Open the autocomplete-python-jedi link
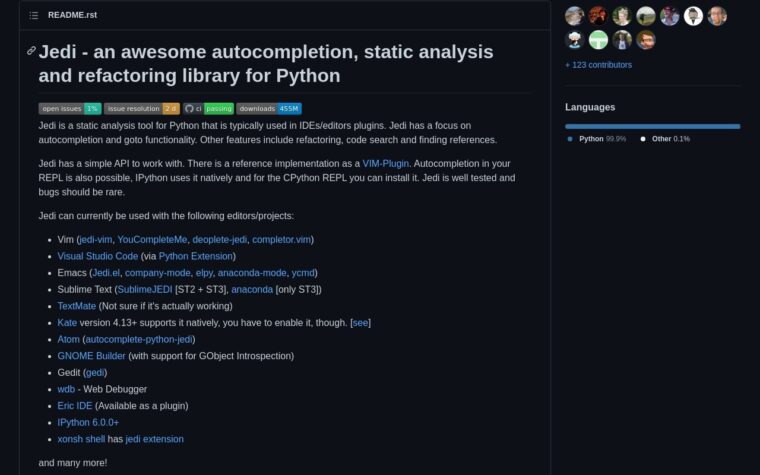Image resolution: width=760 pixels, height=475 pixels. click(139, 339)
